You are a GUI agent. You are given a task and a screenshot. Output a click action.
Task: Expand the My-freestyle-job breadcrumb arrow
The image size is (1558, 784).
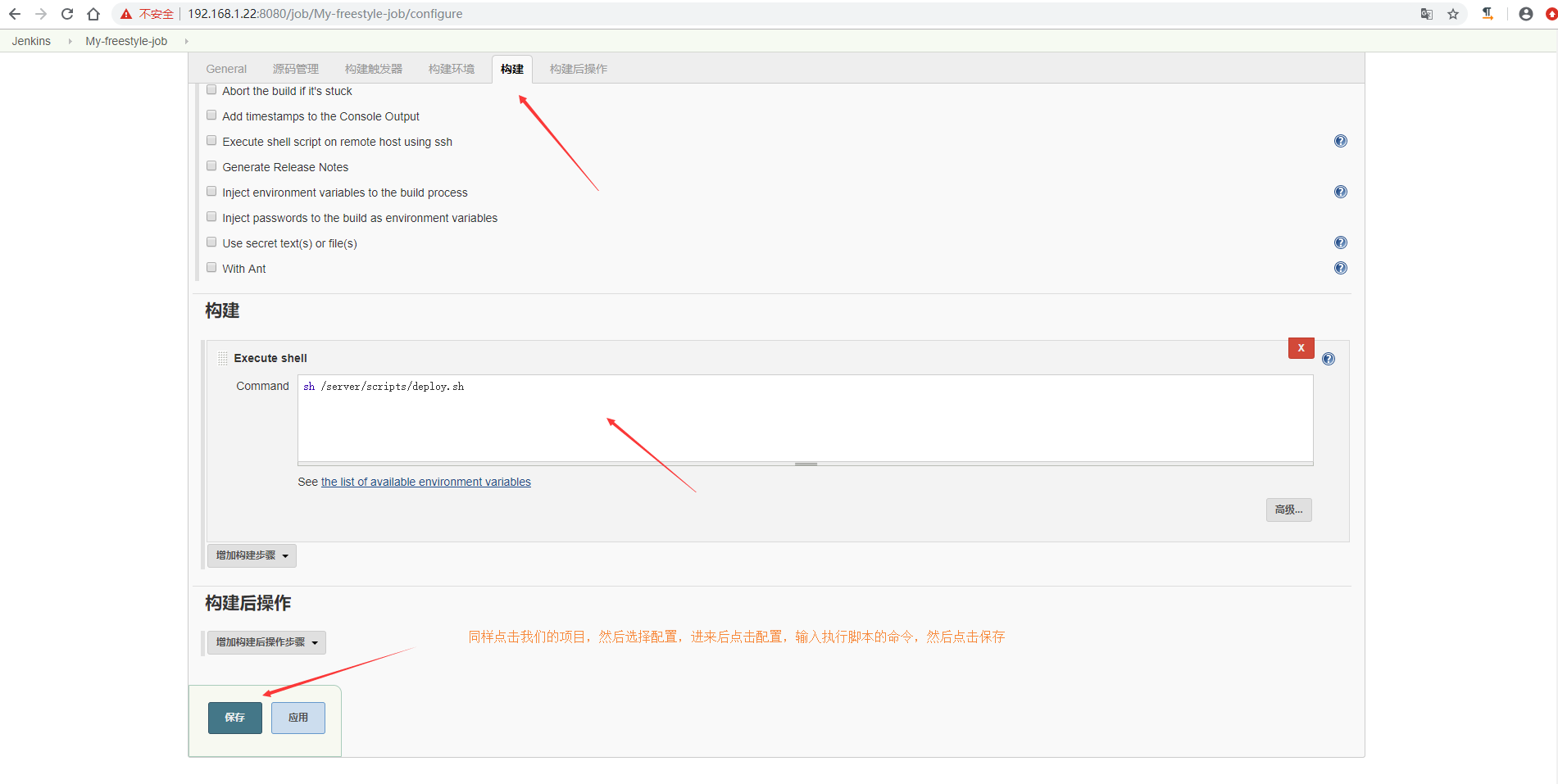pyautogui.click(x=187, y=41)
